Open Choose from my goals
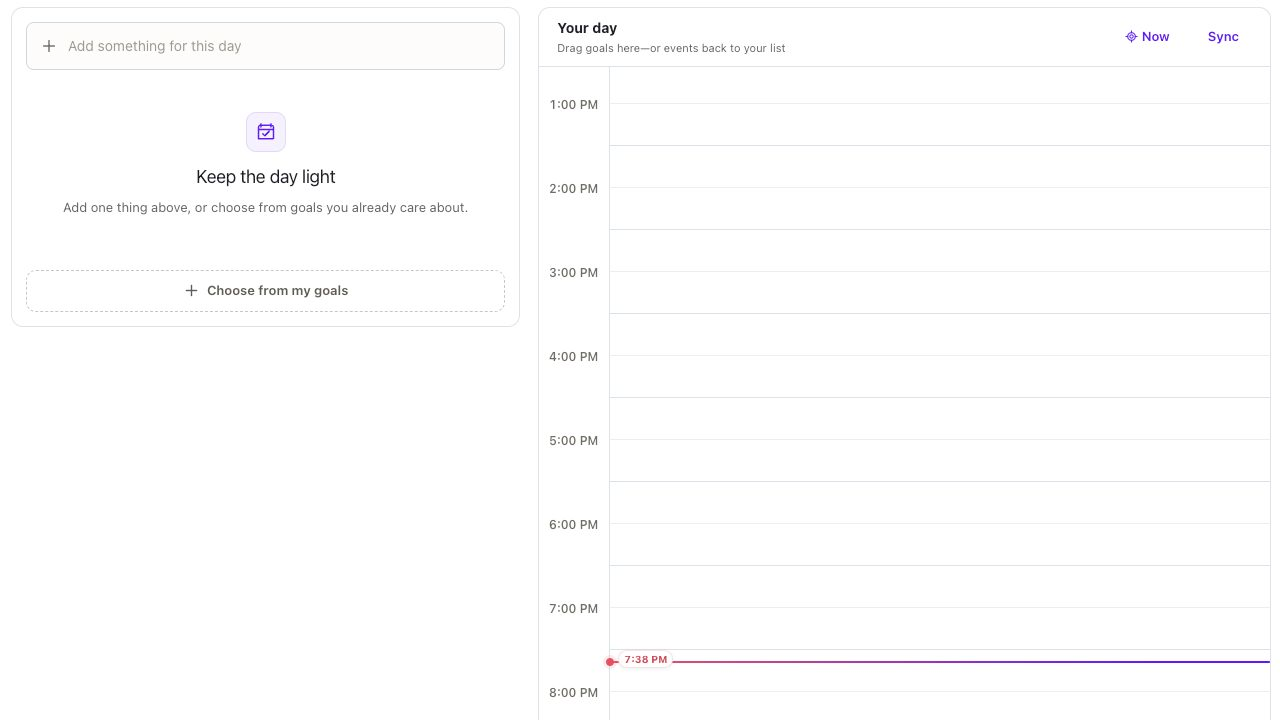This screenshot has width=1280, height=720. click(265, 291)
